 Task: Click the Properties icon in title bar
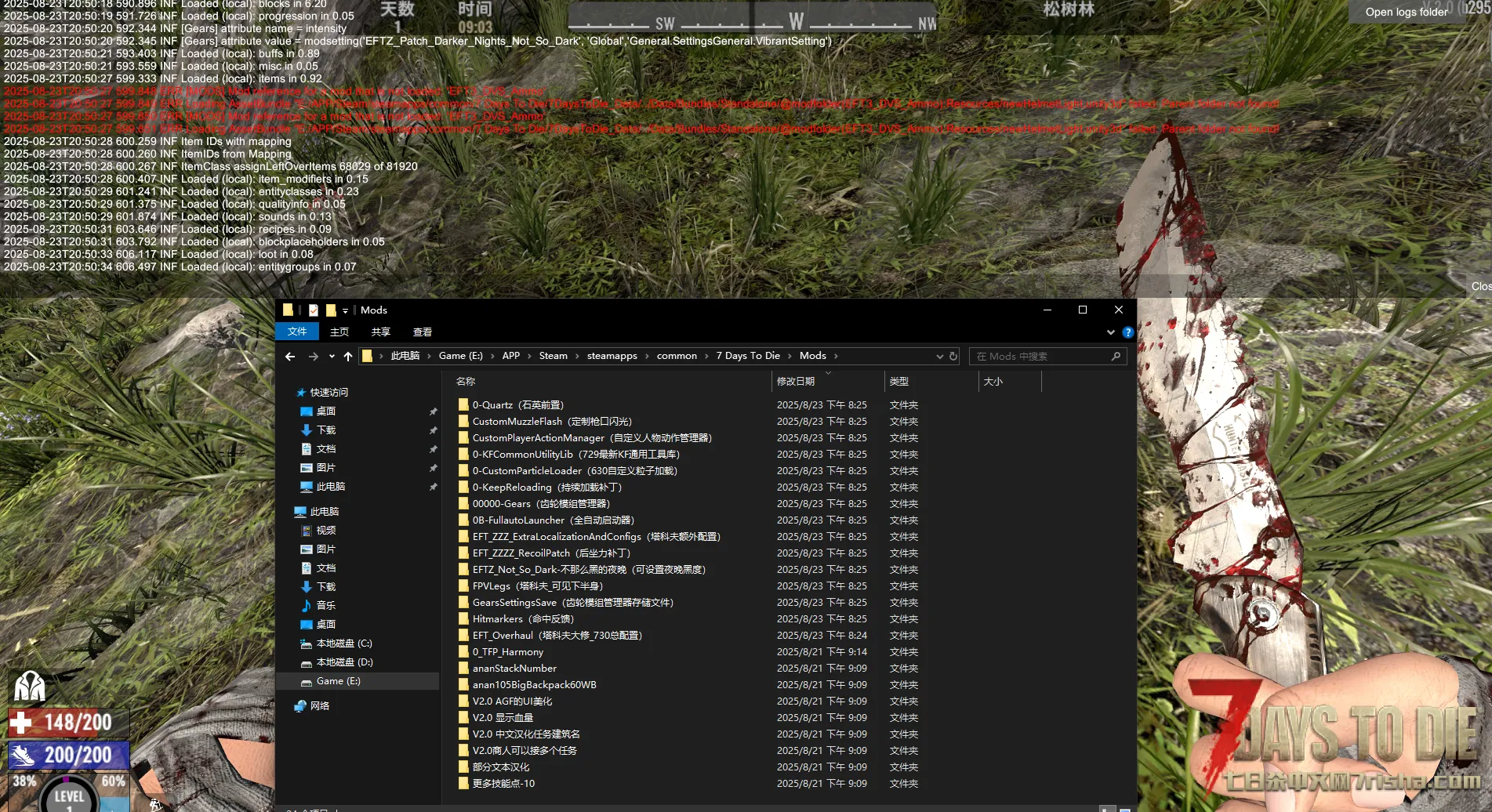(314, 310)
